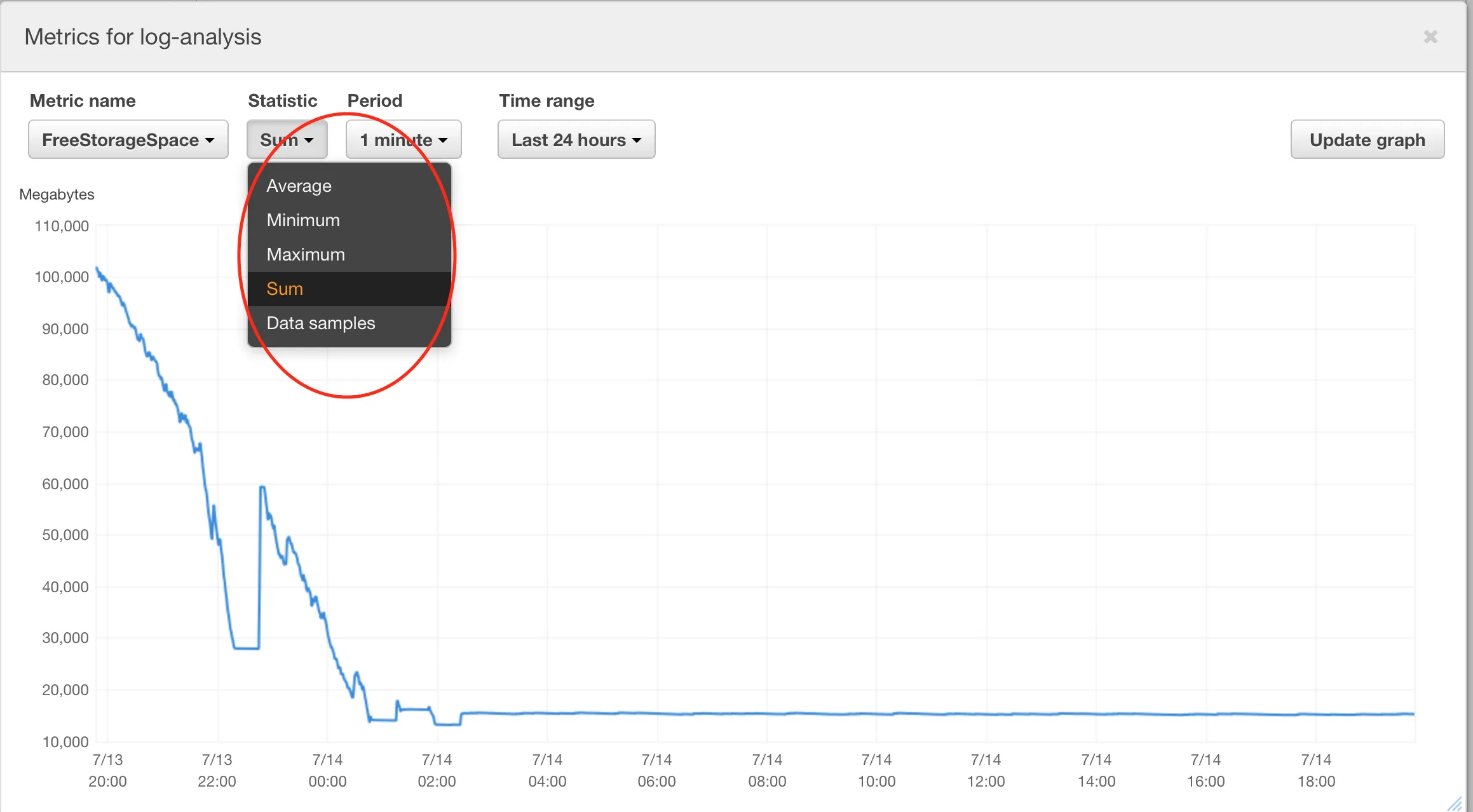This screenshot has height=812, width=1473.
Task: Select the highlighted Sum menu entry
Action: coord(285,289)
